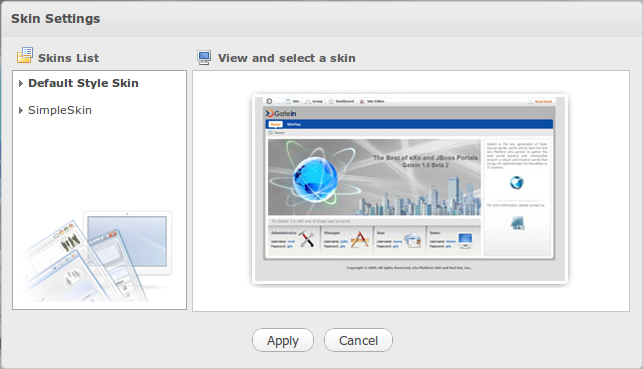The image size is (643, 369).
Task: Click the Manager compass icon in preview
Action: click(360, 239)
